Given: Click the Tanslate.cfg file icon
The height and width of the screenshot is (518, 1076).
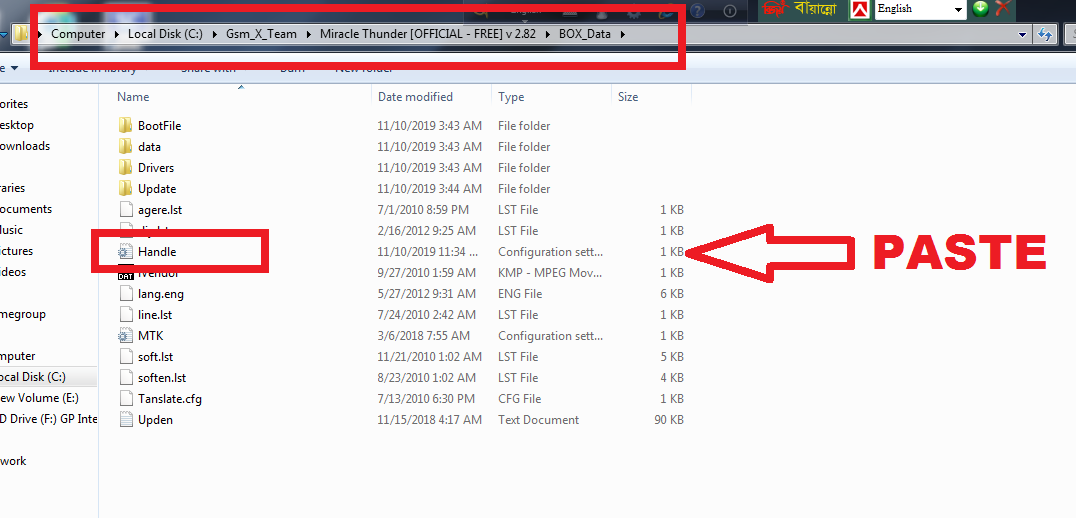Looking at the screenshot, I should [x=125, y=399].
